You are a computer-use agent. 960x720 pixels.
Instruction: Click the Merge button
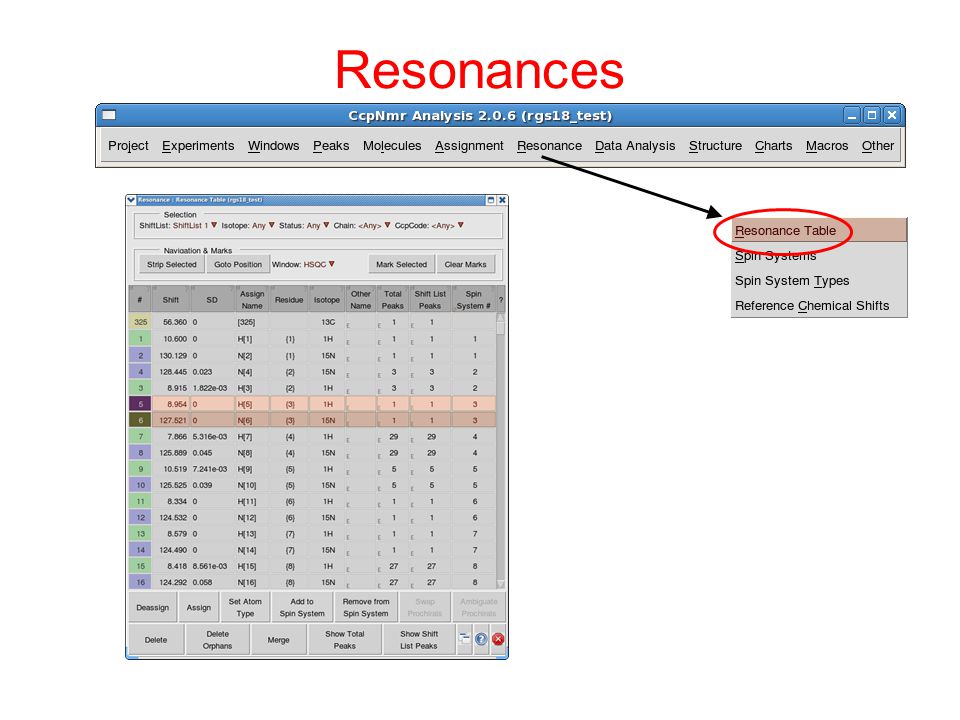278,640
